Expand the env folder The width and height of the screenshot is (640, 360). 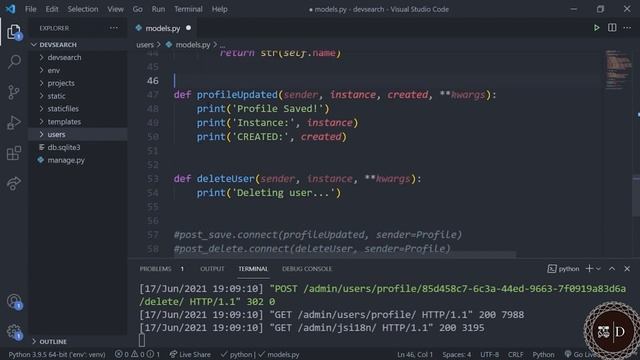(78, 70)
